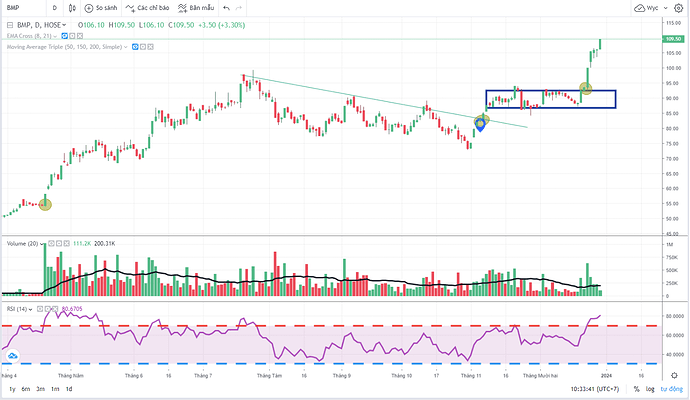This screenshot has height=400, width=690.
Task: Open Bản mẫu indicator templates
Action: coord(196,8)
